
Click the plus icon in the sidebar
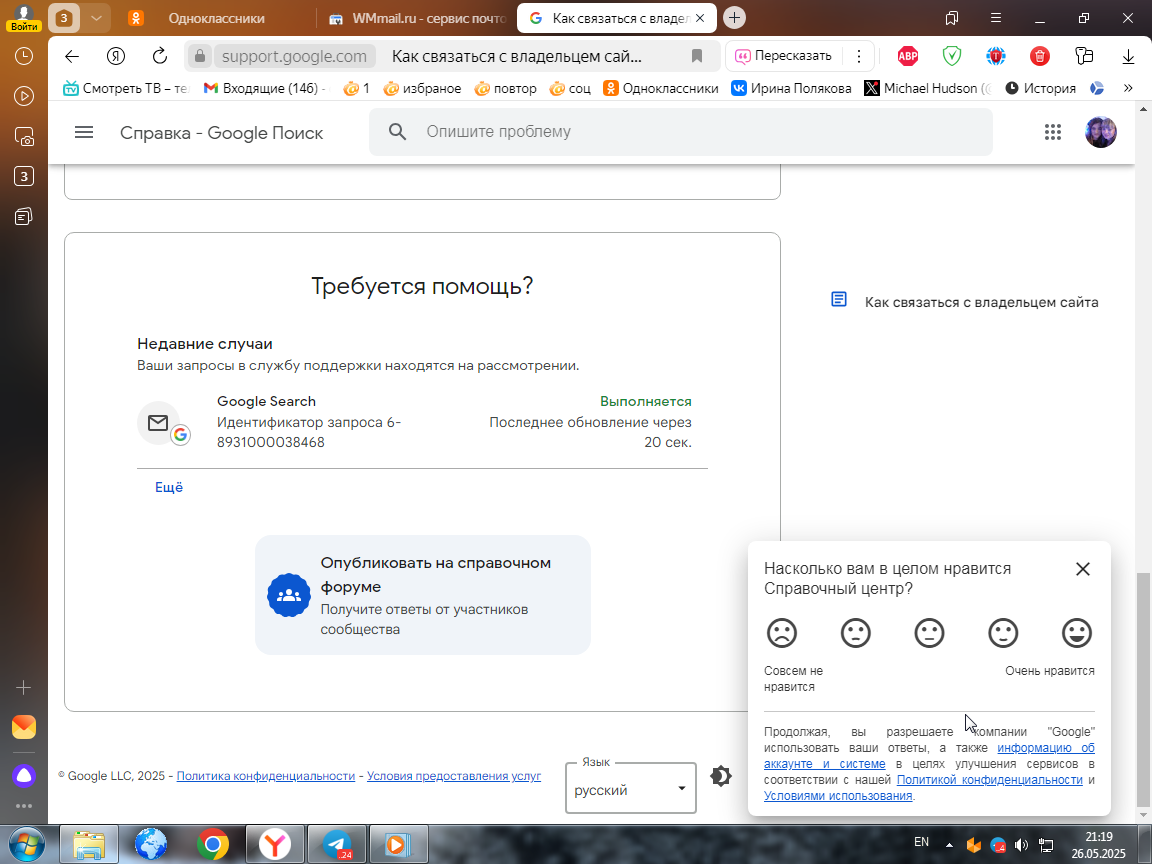click(24, 688)
